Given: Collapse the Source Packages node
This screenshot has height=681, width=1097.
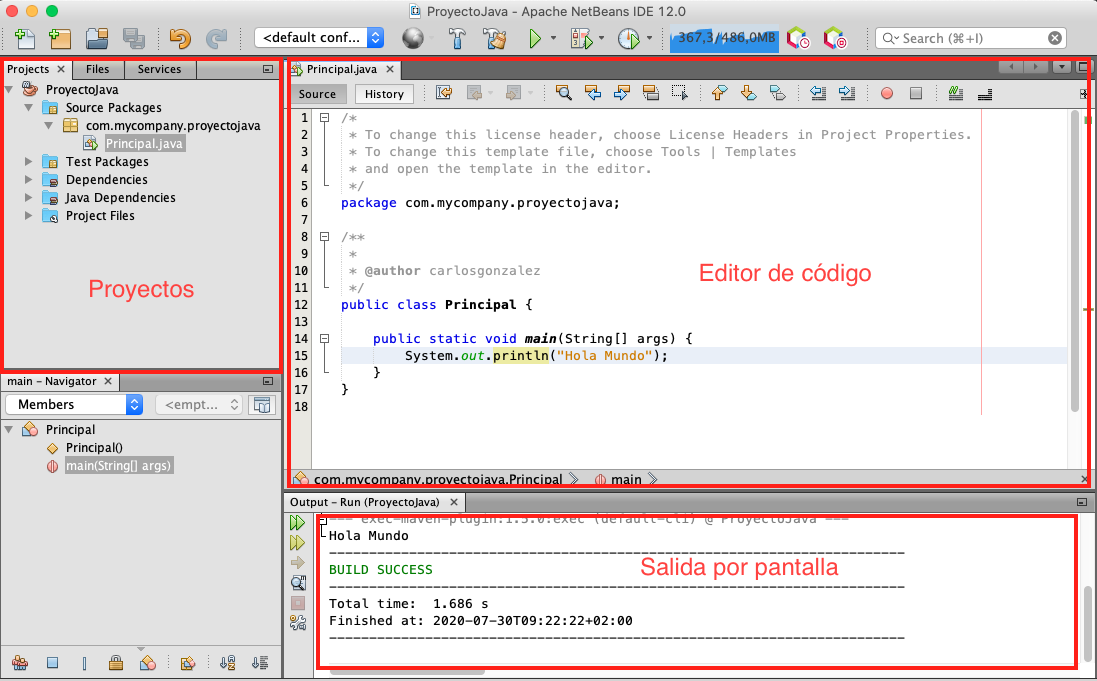Looking at the screenshot, I should click(x=29, y=108).
